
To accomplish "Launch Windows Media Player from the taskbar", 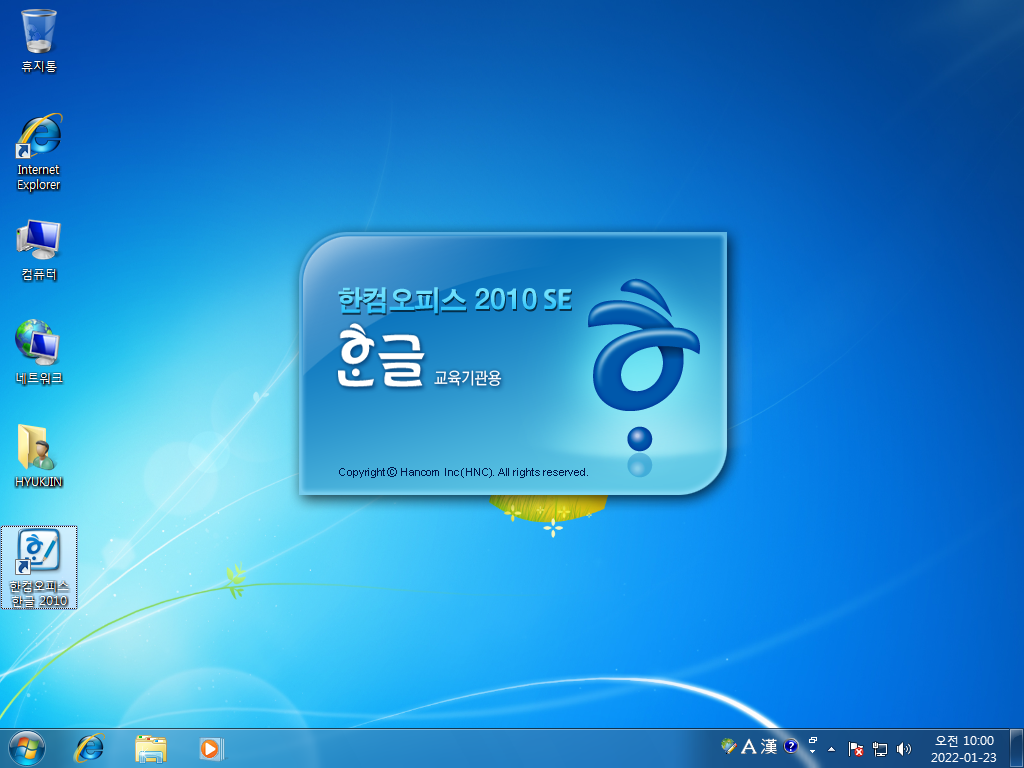I will [x=212, y=748].
